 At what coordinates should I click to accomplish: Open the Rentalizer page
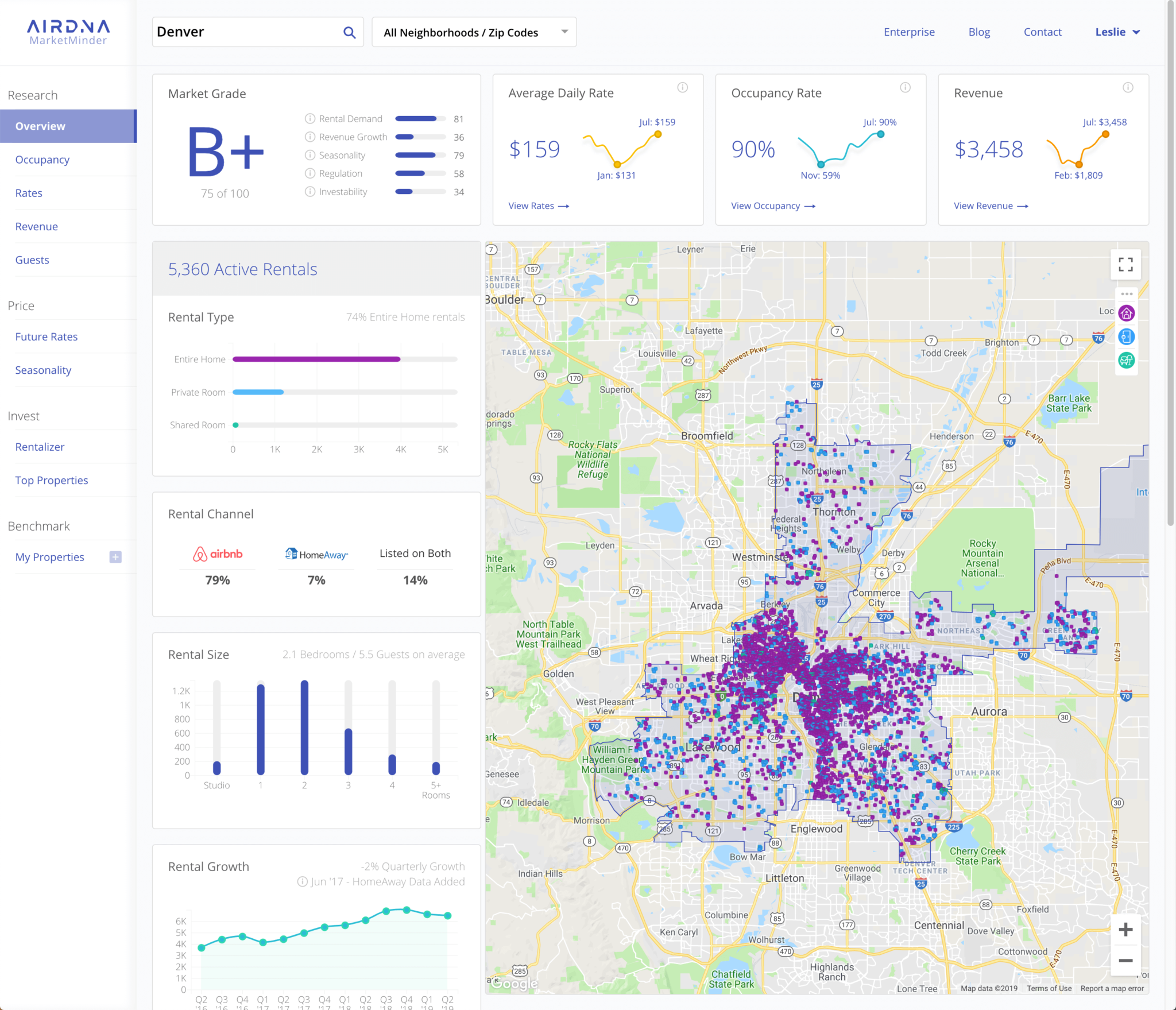click(40, 447)
